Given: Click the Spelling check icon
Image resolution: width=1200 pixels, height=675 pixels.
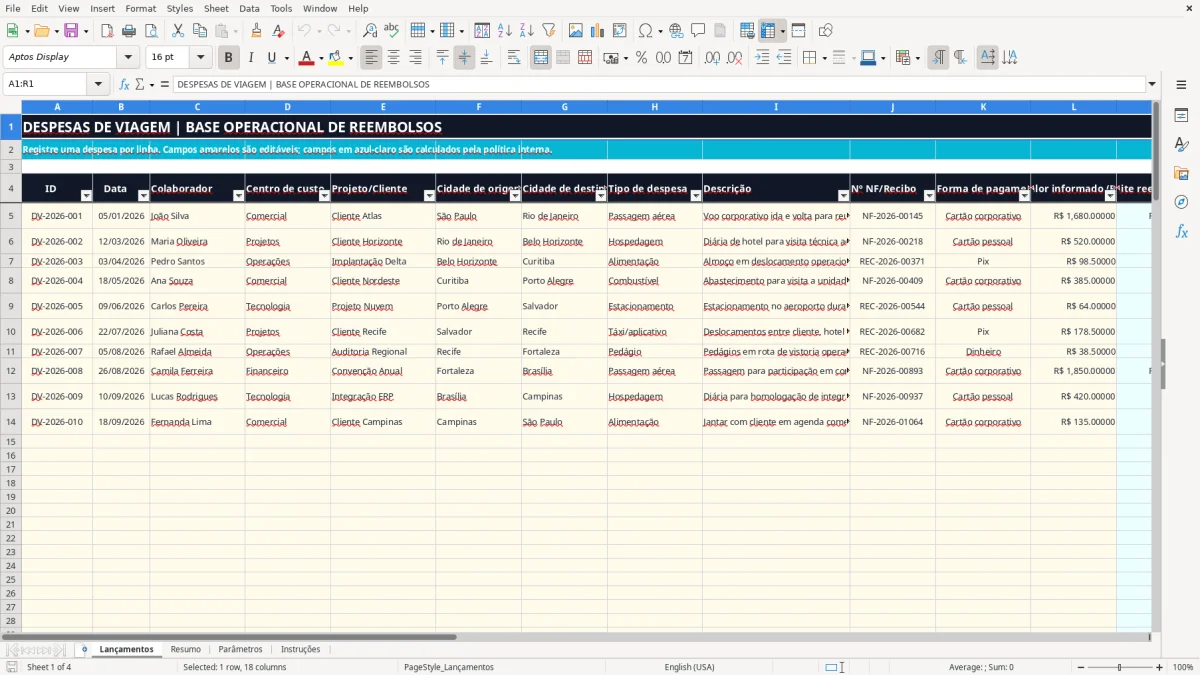Looking at the screenshot, I should [392, 30].
